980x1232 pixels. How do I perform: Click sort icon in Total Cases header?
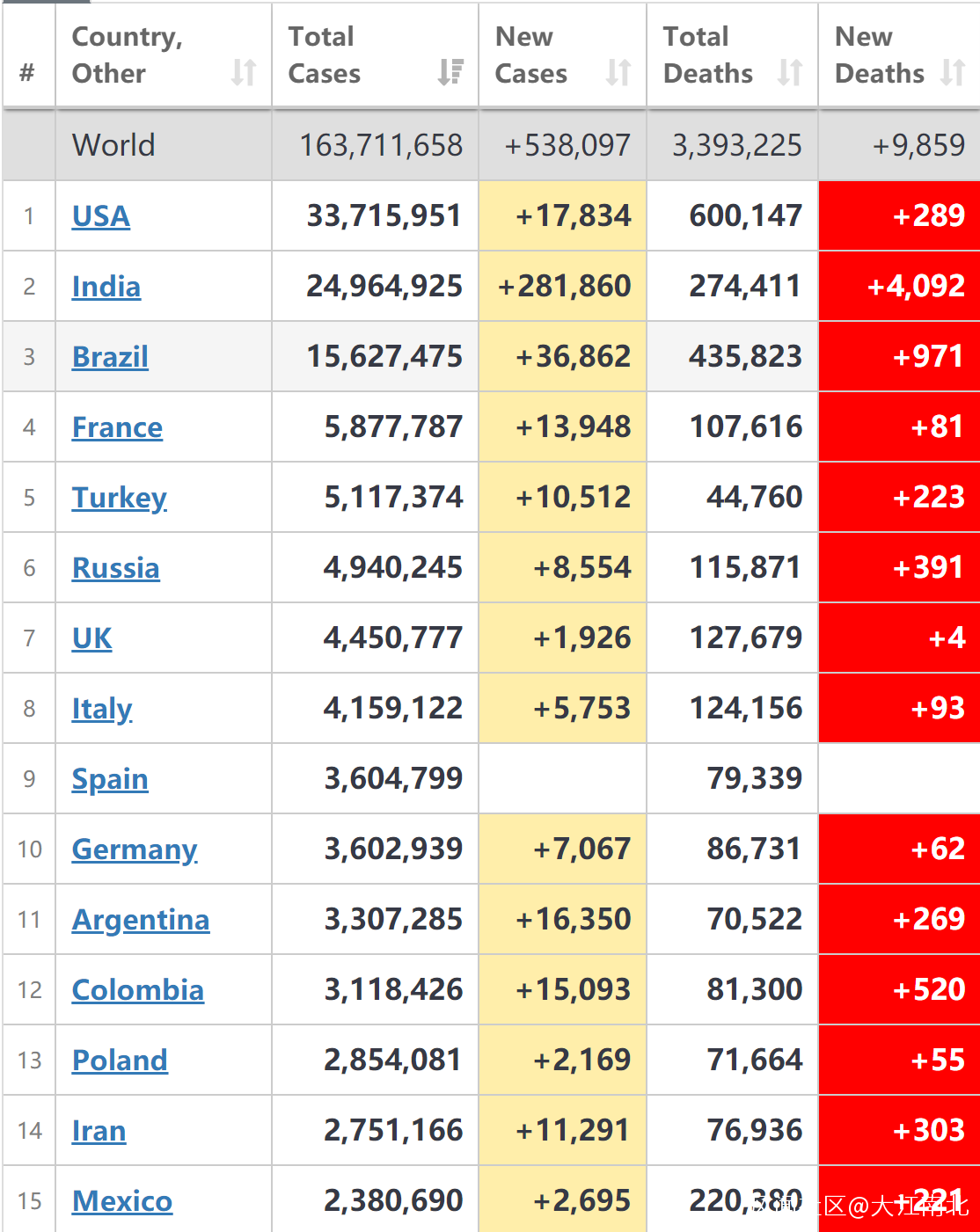tap(450, 72)
